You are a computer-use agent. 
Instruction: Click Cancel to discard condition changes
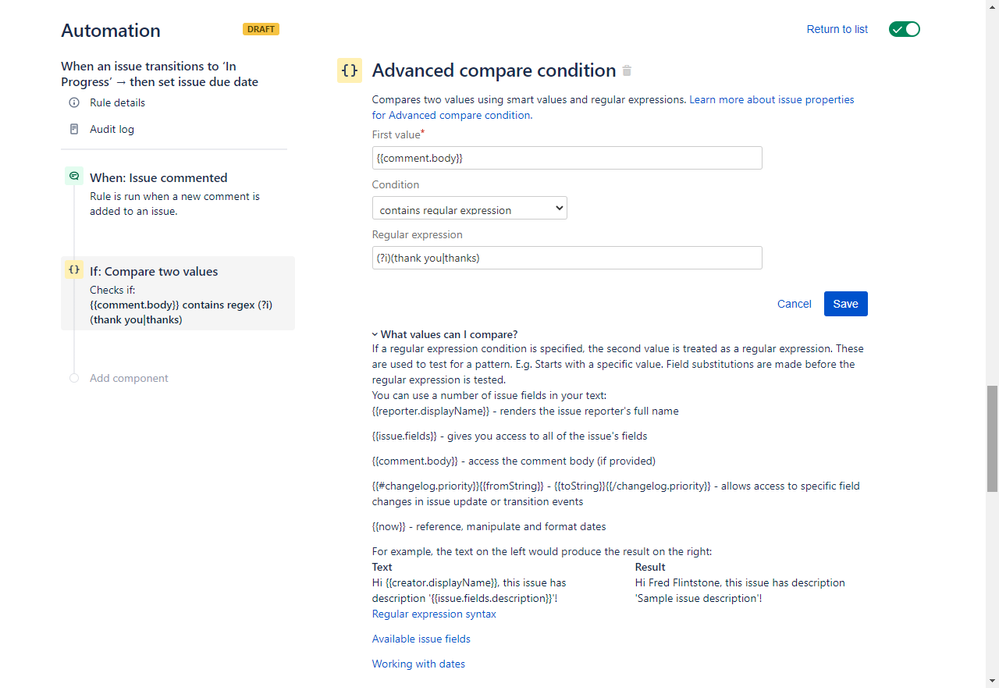click(x=794, y=303)
